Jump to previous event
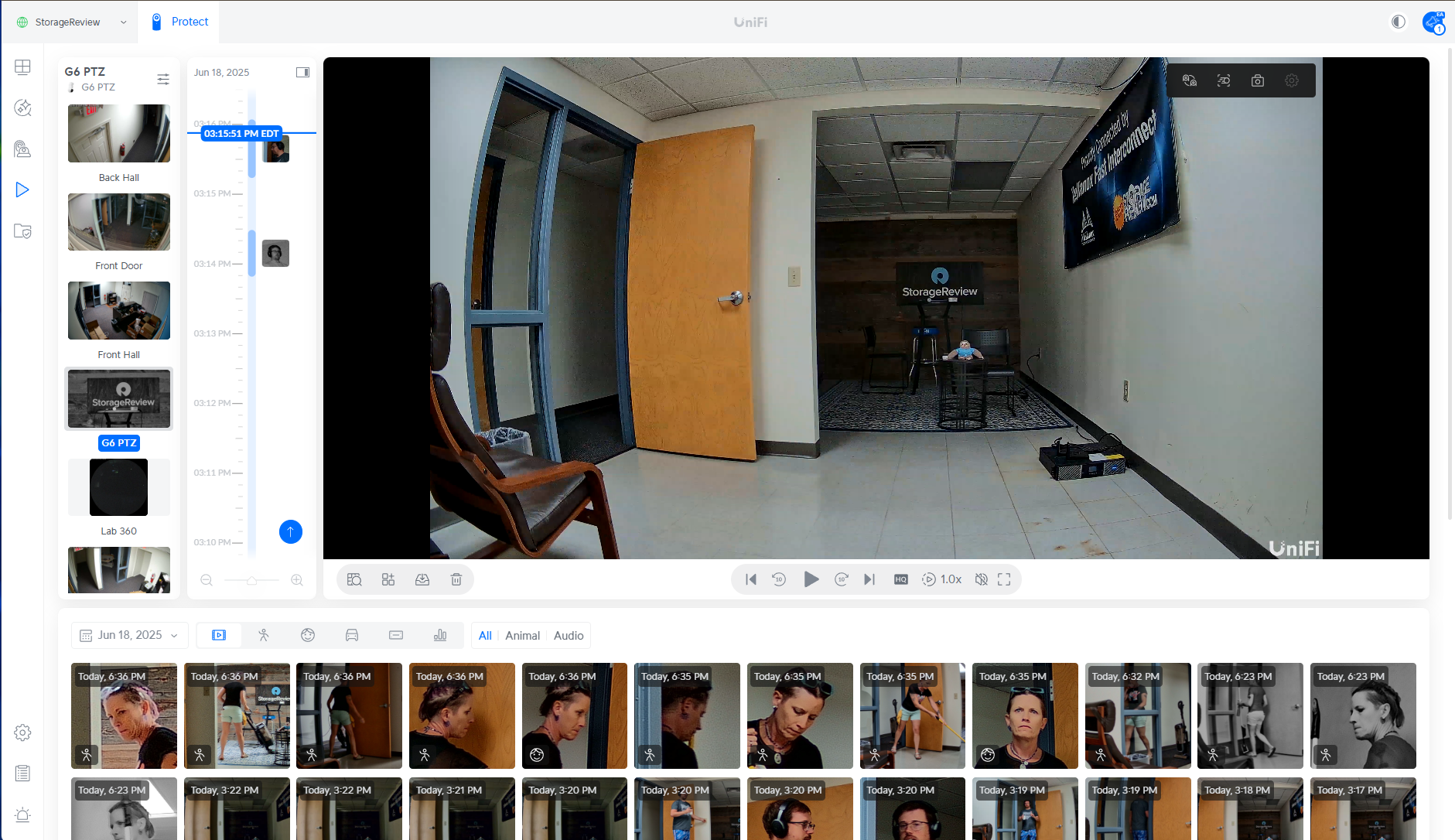 [x=750, y=579]
